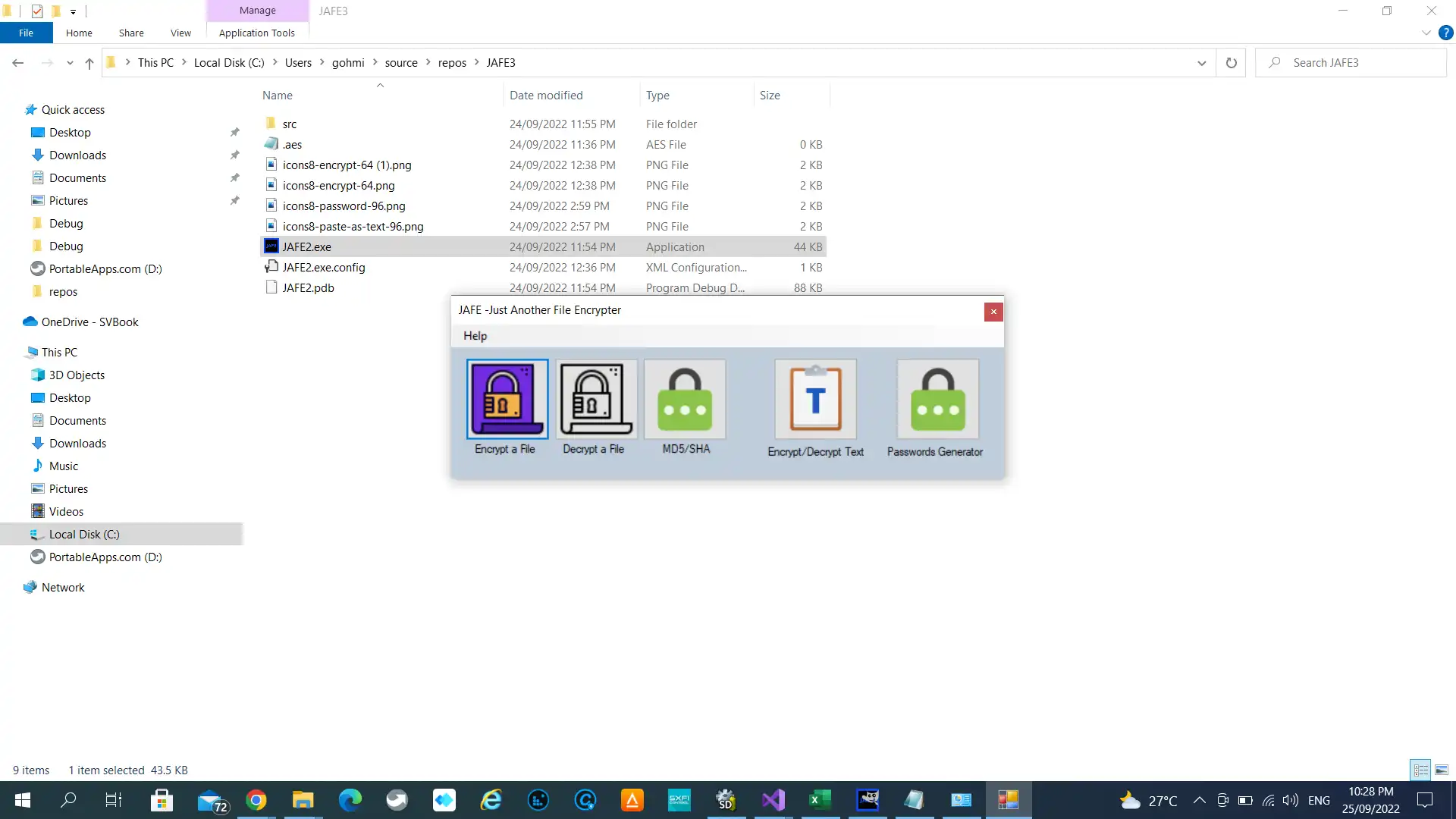Toggle the pinned Downloads shortcut

pyautogui.click(x=234, y=155)
